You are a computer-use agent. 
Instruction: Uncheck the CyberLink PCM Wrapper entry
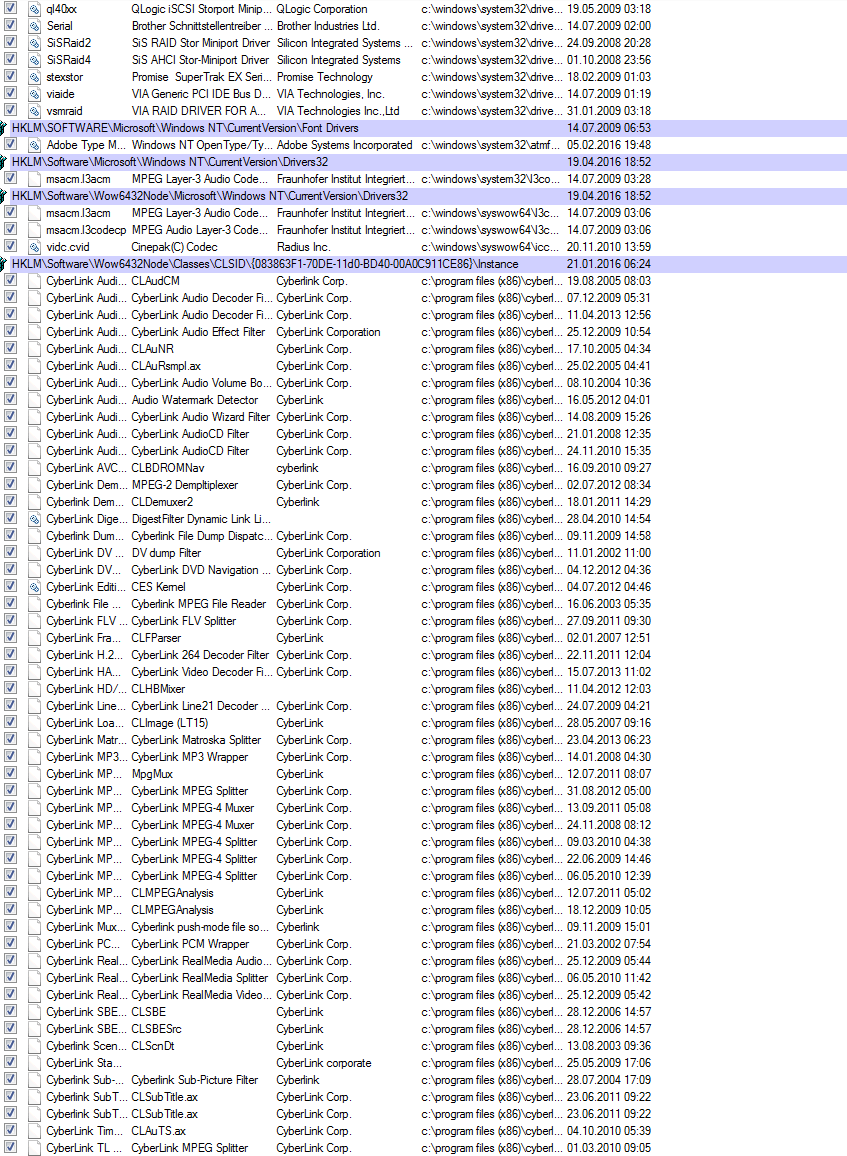pos(10,943)
